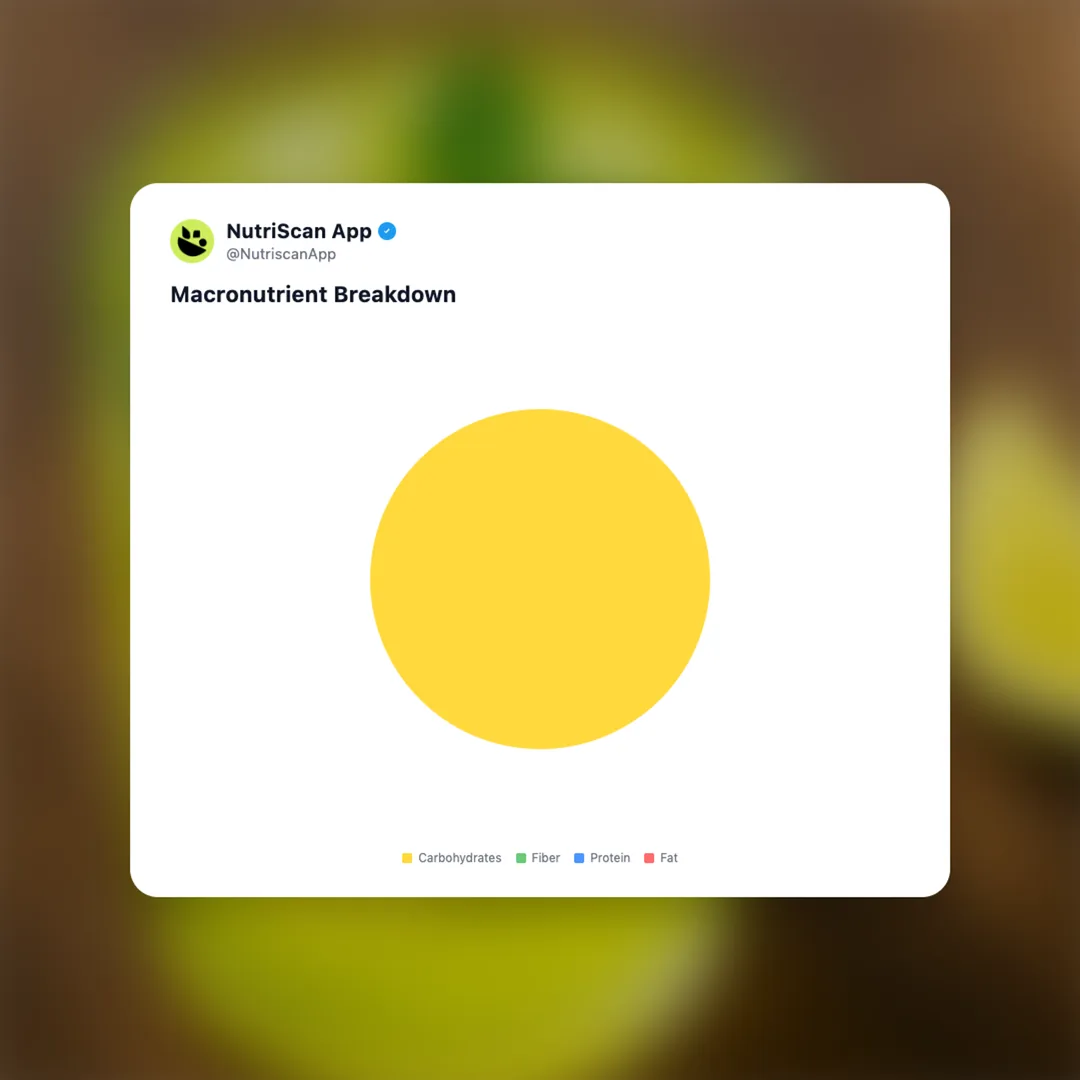
Task: Click the blue Protein legend square
Action: pyautogui.click(x=579, y=858)
